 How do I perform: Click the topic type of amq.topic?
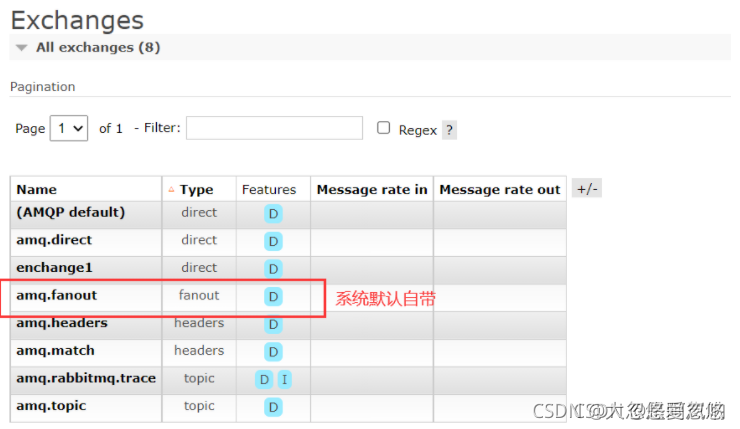[199, 406]
